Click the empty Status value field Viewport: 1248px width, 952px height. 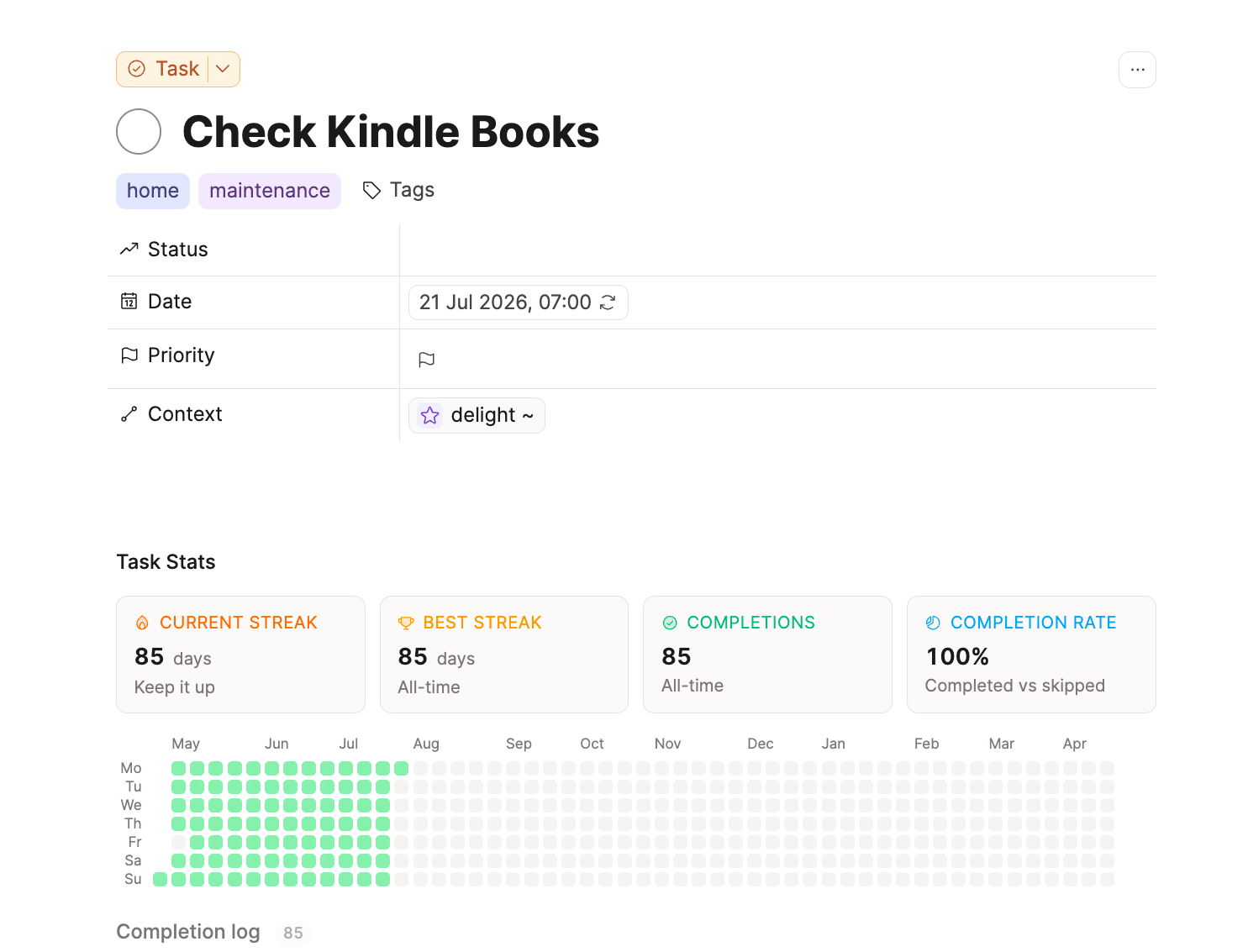pos(777,250)
